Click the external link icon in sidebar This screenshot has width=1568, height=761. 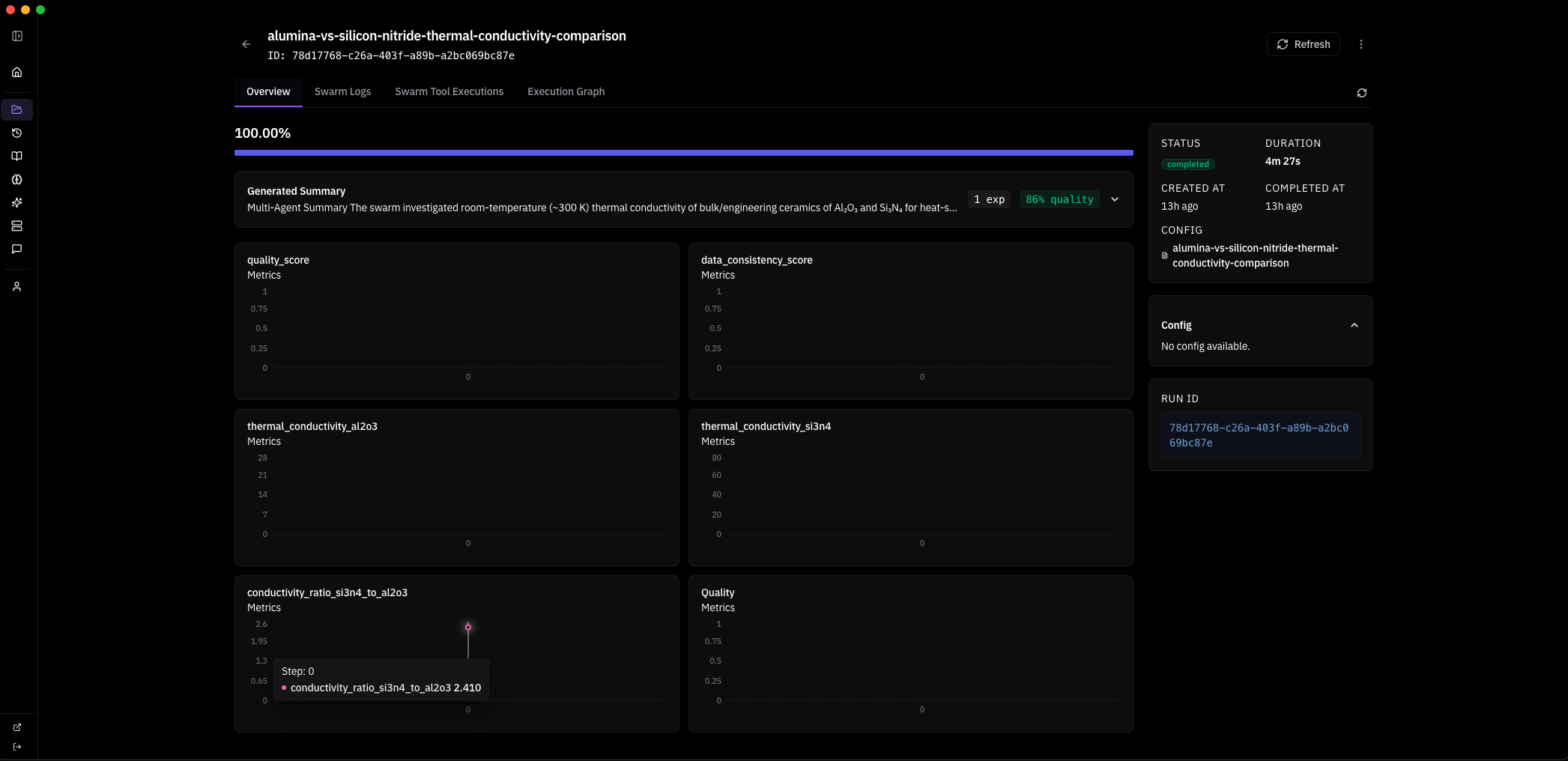(17, 727)
